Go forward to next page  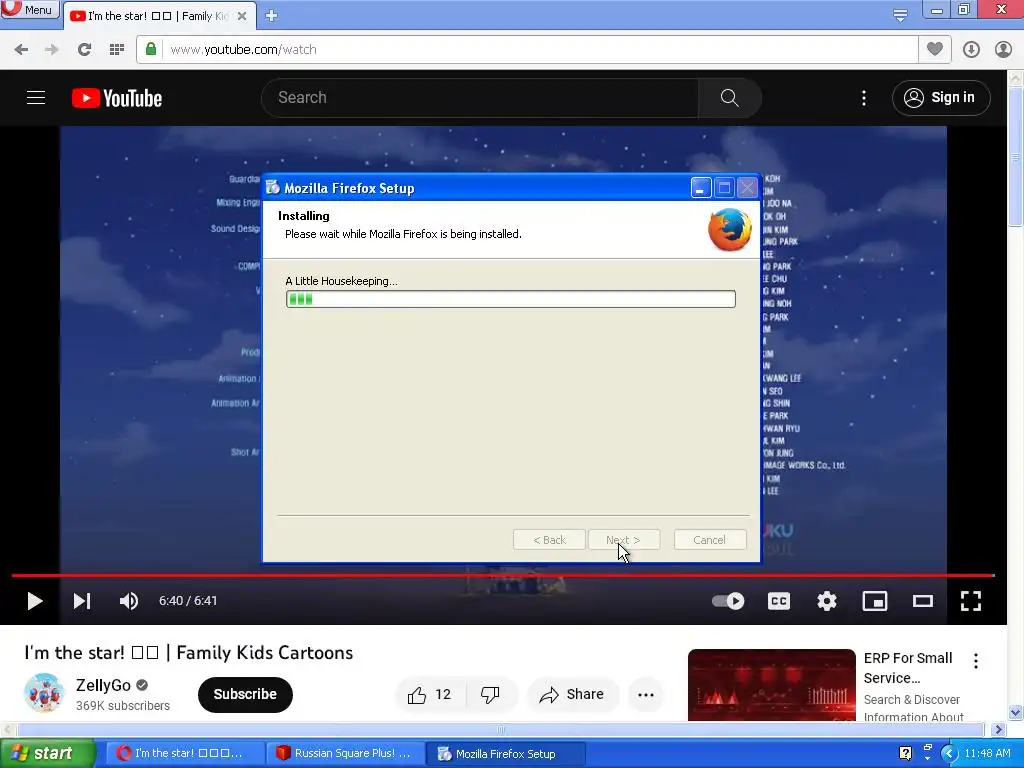pyautogui.click(x=52, y=50)
